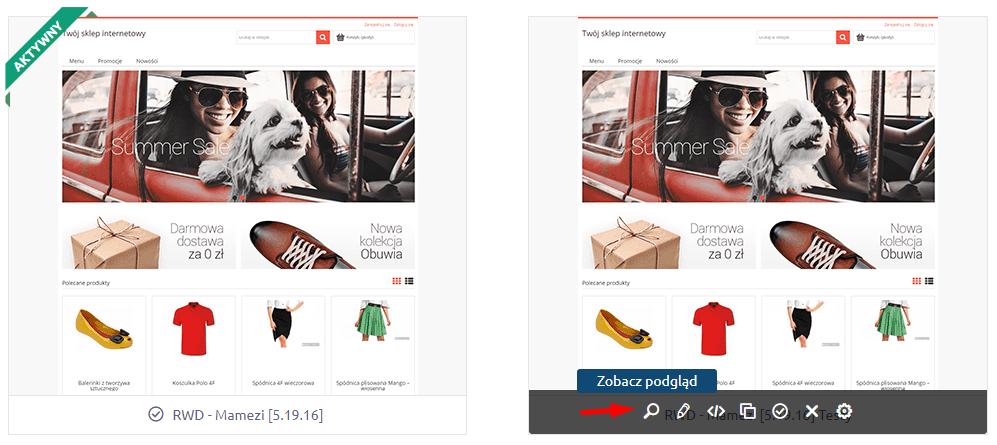Delete theme using the X icon
The width and height of the screenshot is (997, 445).
coord(812,411)
